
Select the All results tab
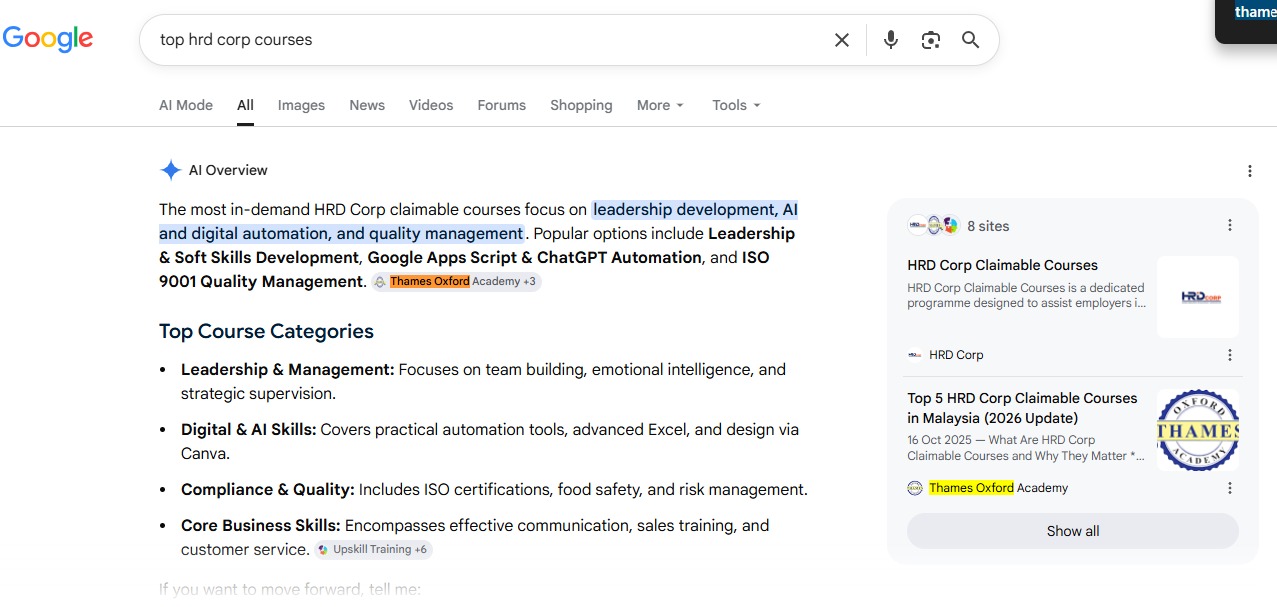(245, 105)
